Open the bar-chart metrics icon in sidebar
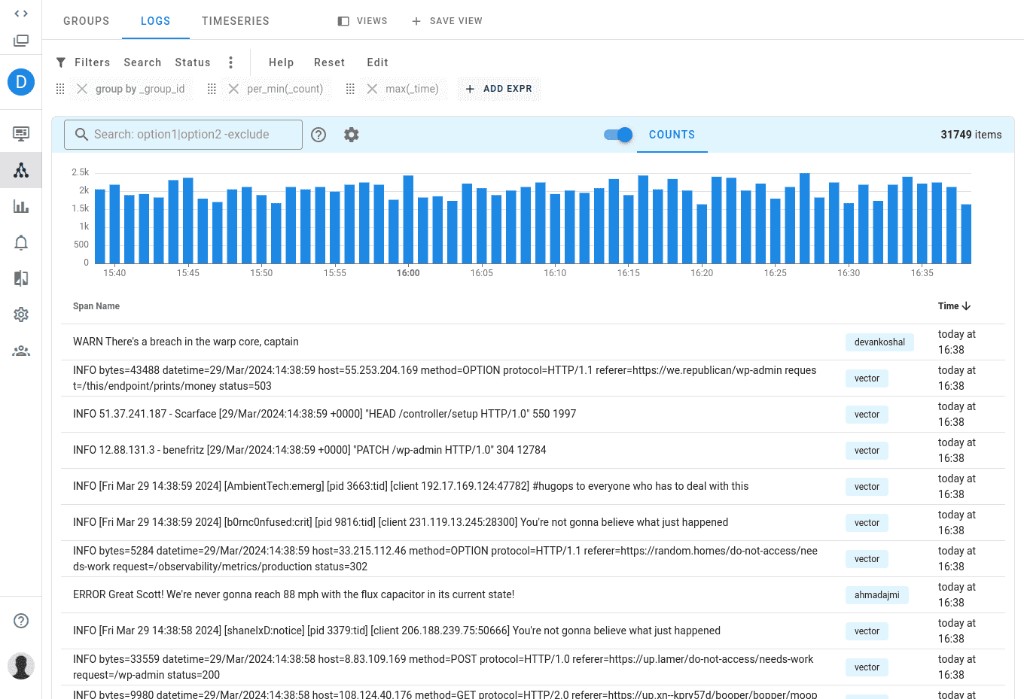 pyautogui.click(x=20, y=206)
